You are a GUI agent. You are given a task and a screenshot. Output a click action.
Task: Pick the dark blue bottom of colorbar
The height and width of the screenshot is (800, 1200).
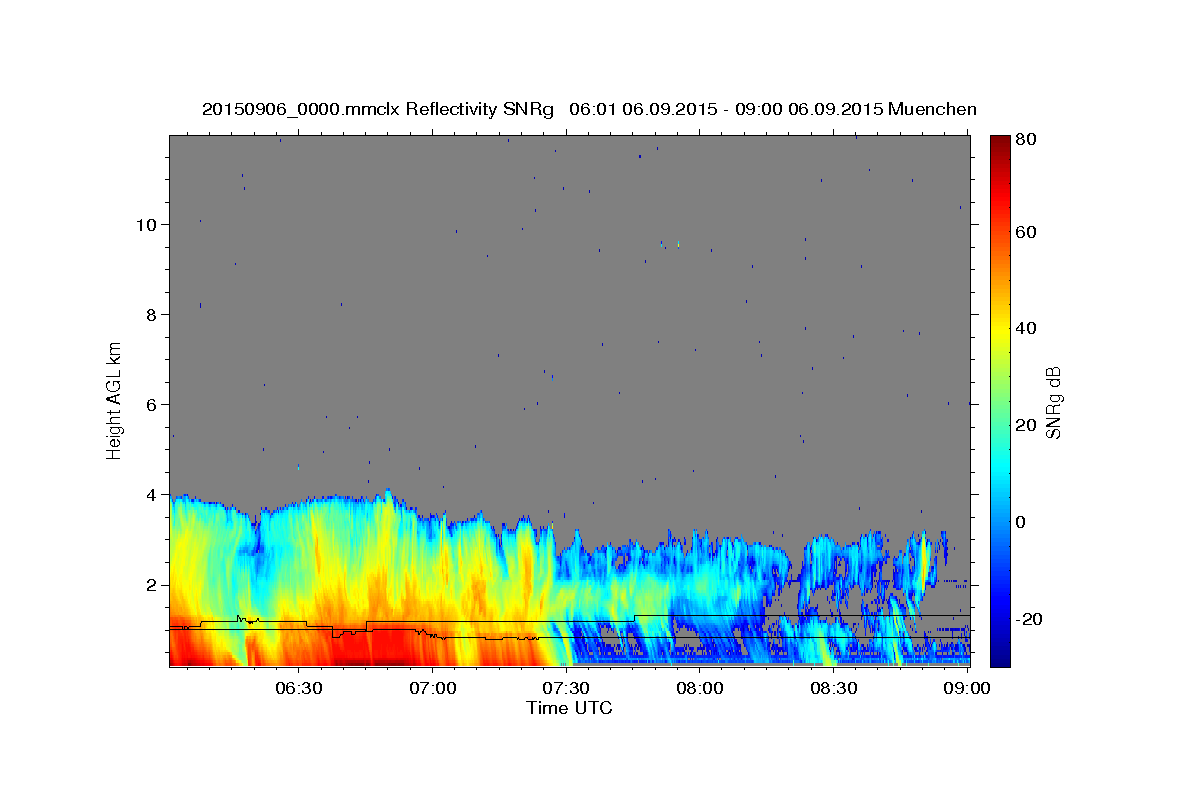(x=1000, y=658)
